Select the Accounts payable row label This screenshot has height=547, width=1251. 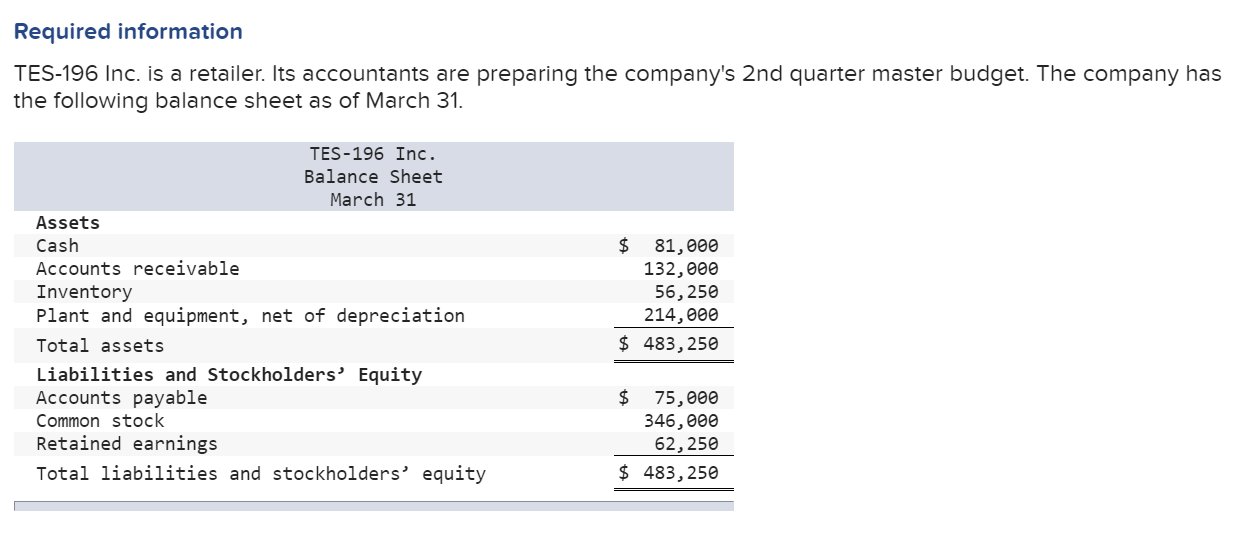pyautogui.click(x=122, y=398)
